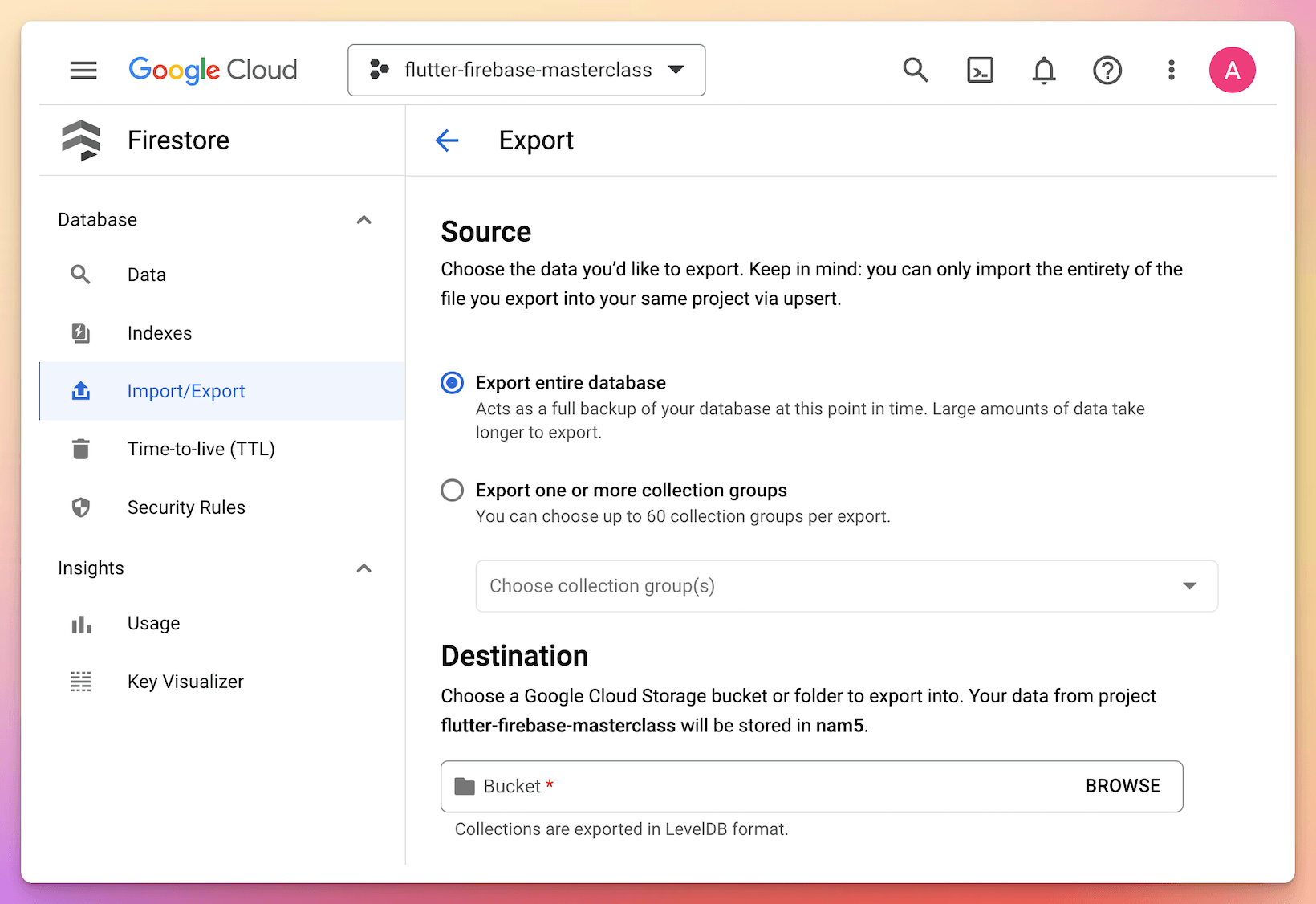1316x904 pixels.
Task: Open the three-dot more options menu
Action: point(1172,71)
